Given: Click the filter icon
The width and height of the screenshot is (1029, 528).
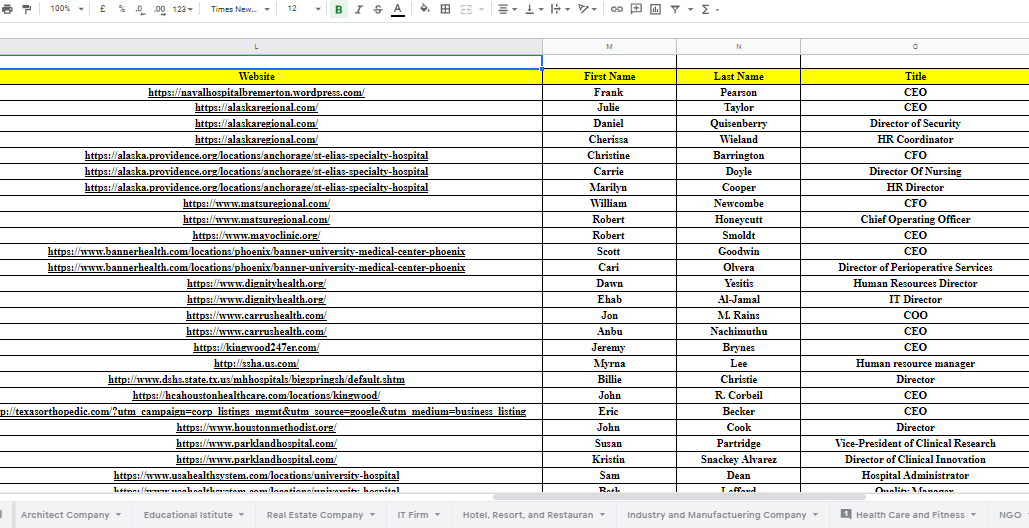Looking at the screenshot, I should [x=675, y=9].
